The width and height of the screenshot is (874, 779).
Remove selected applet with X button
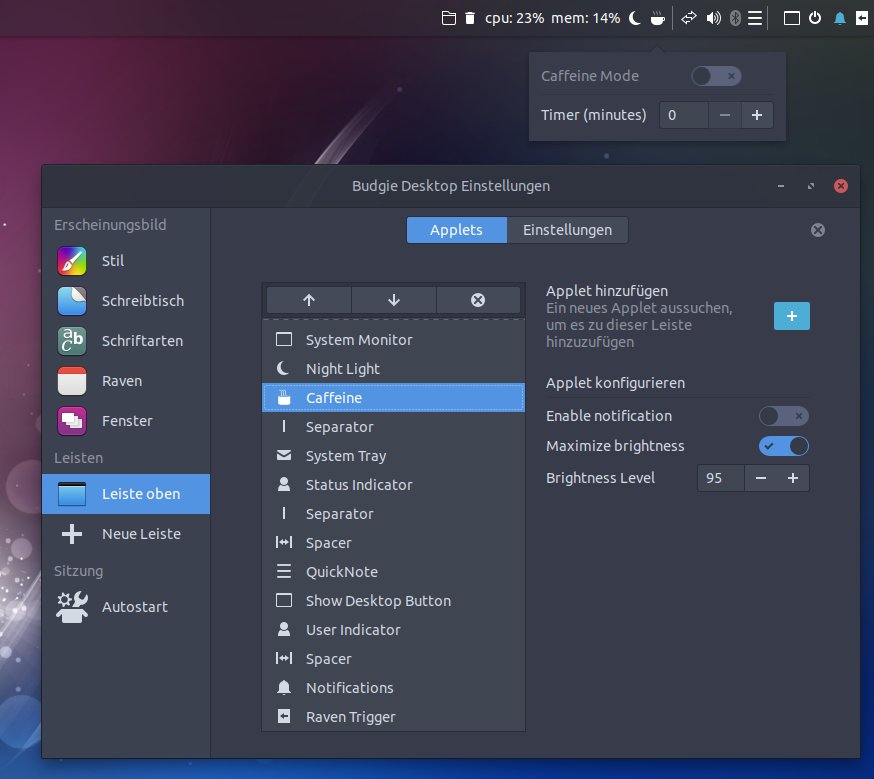point(478,300)
